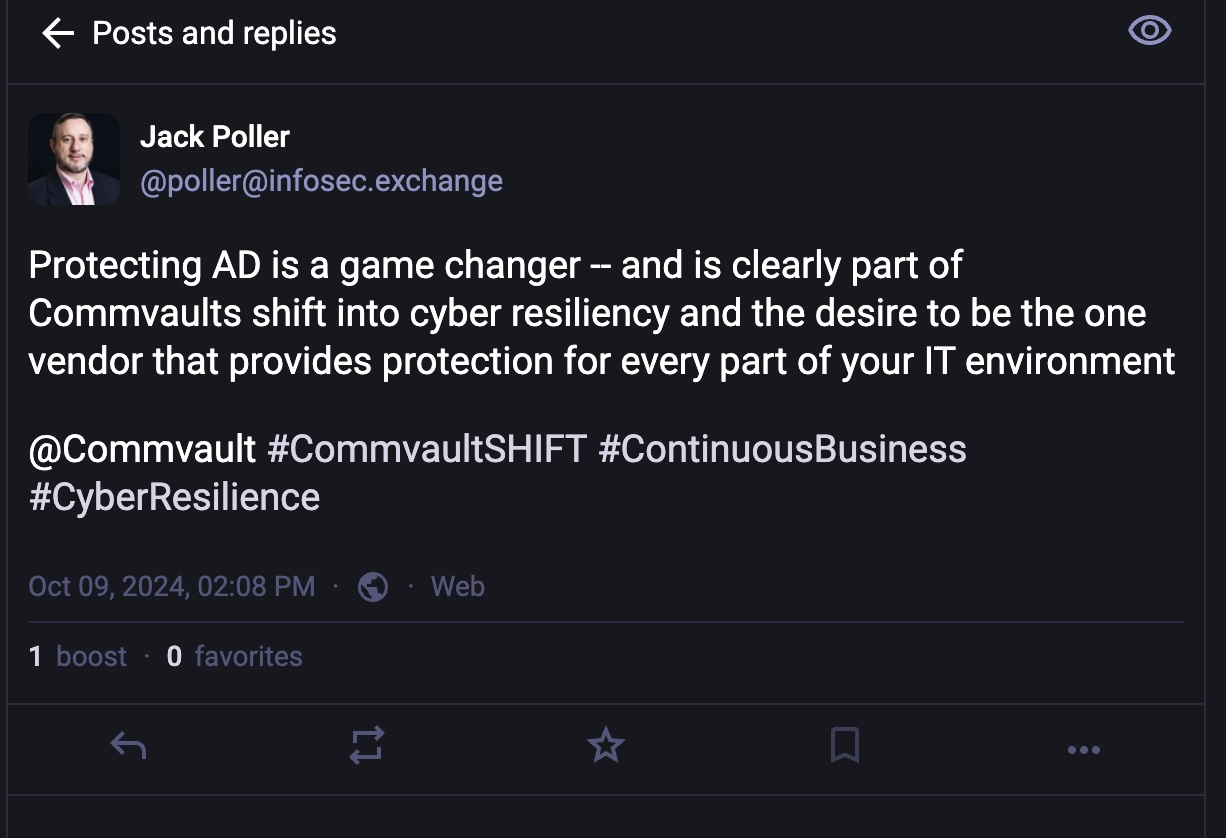Favorite the post with star

tap(606, 745)
